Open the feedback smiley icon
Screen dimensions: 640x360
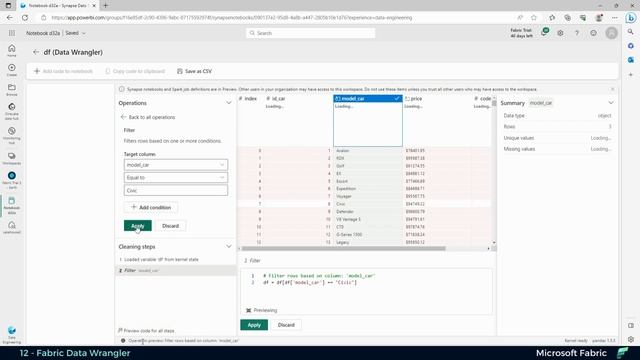click(x=593, y=33)
